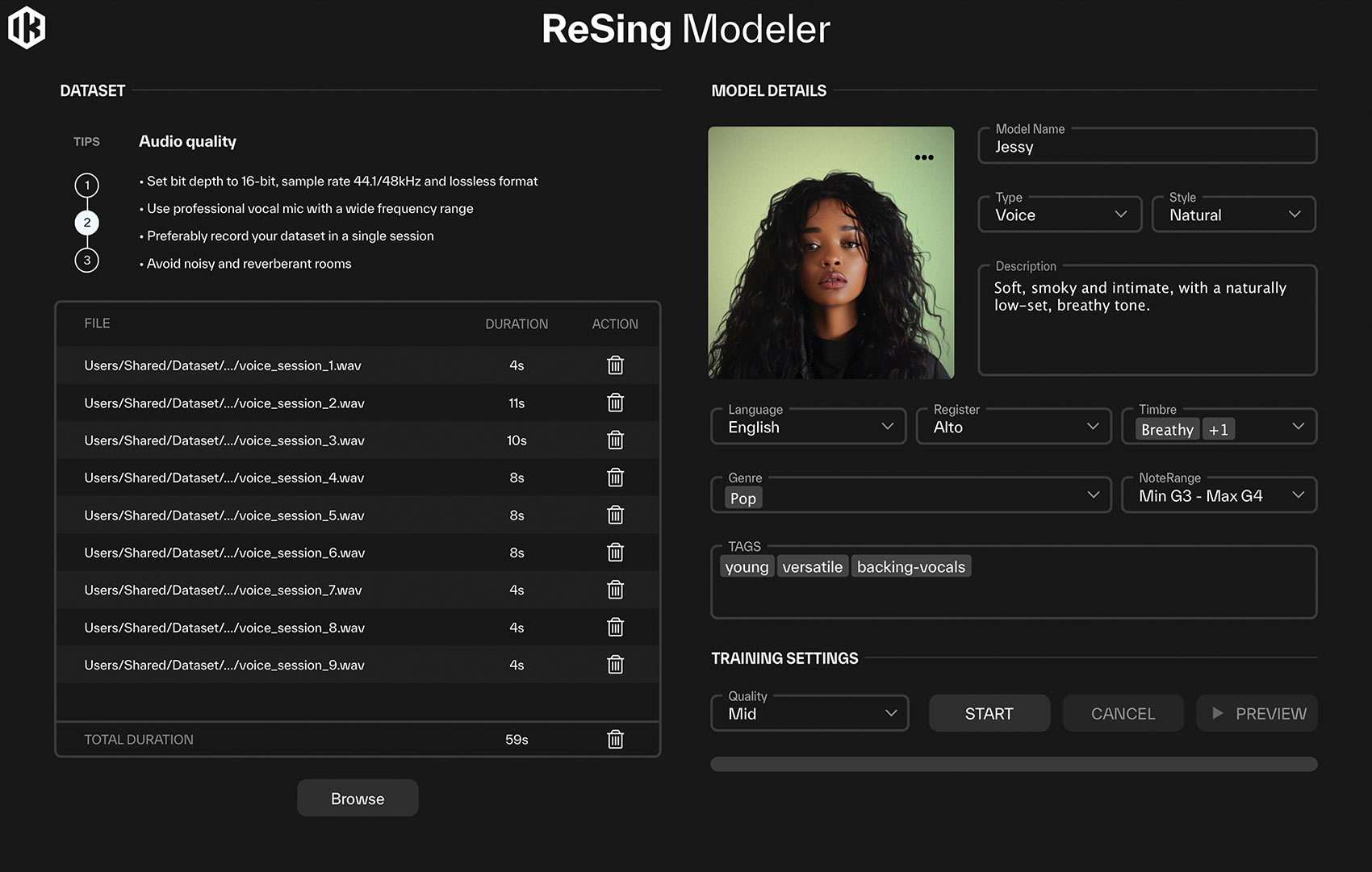Start training with the START button
1372x872 pixels.
pyautogui.click(x=989, y=712)
